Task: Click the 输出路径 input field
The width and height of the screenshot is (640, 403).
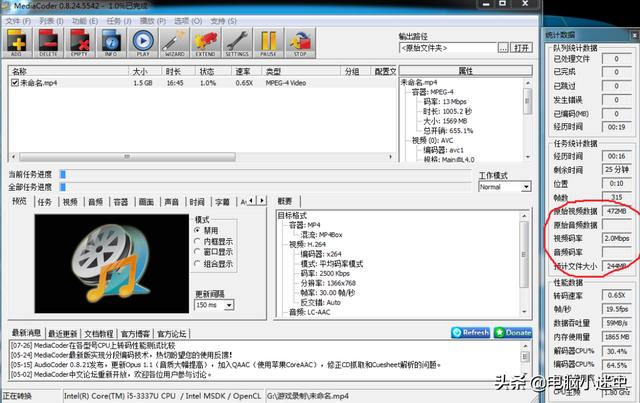Action: [448, 48]
